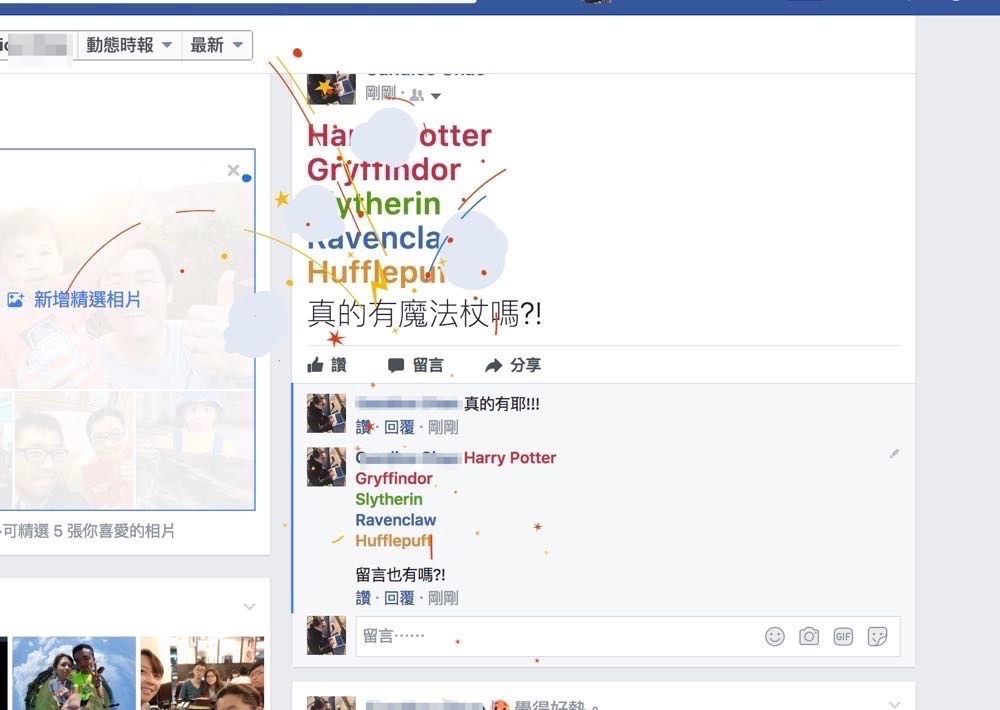Open options chevron of the next post
This screenshot has width=1000, height=710.
[894, 704]
